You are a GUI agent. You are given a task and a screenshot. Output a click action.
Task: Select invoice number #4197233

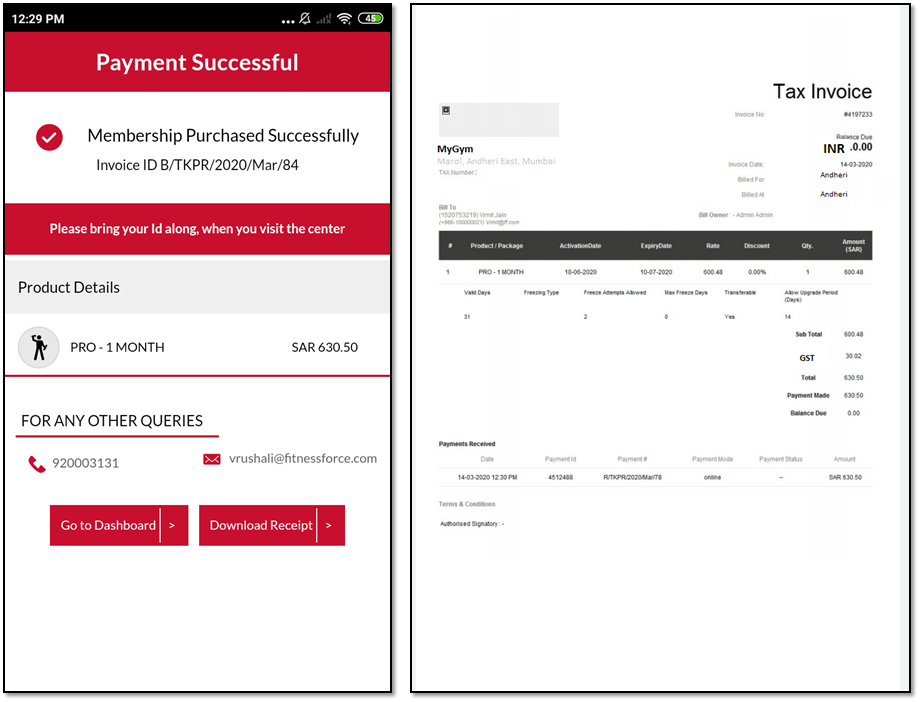858,114
